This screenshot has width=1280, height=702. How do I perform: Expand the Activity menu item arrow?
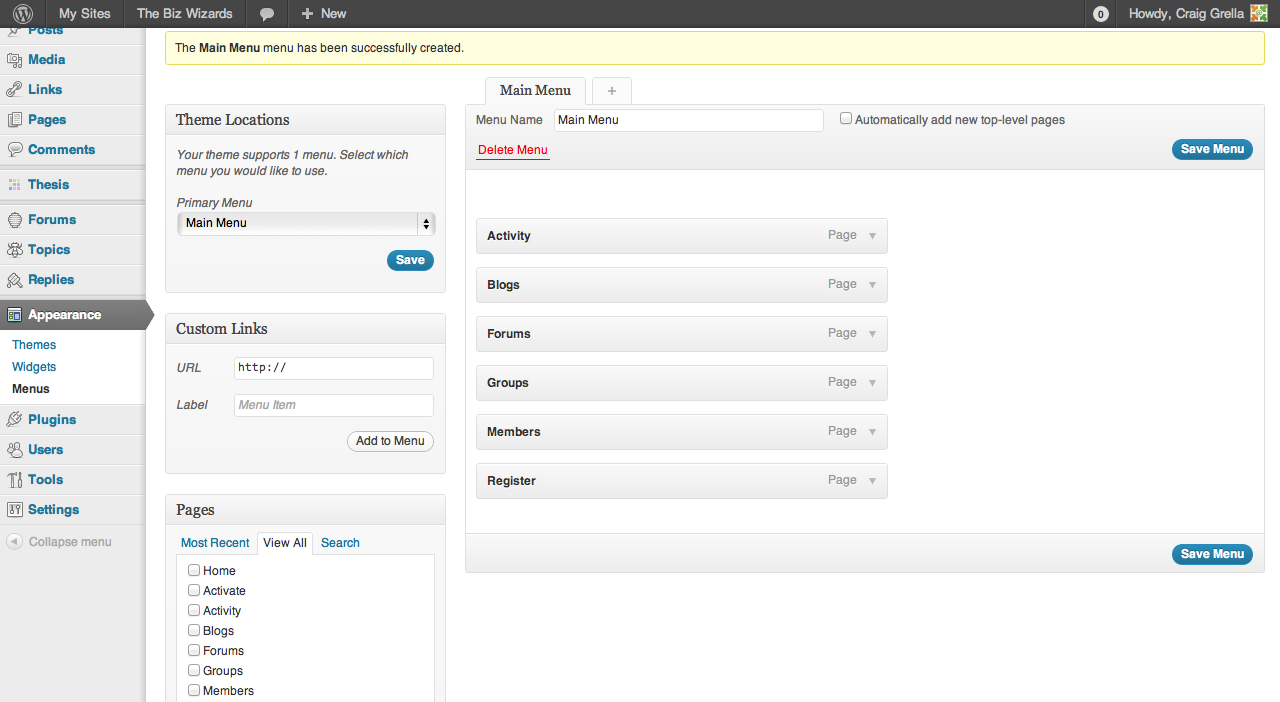tap(872, 236)
